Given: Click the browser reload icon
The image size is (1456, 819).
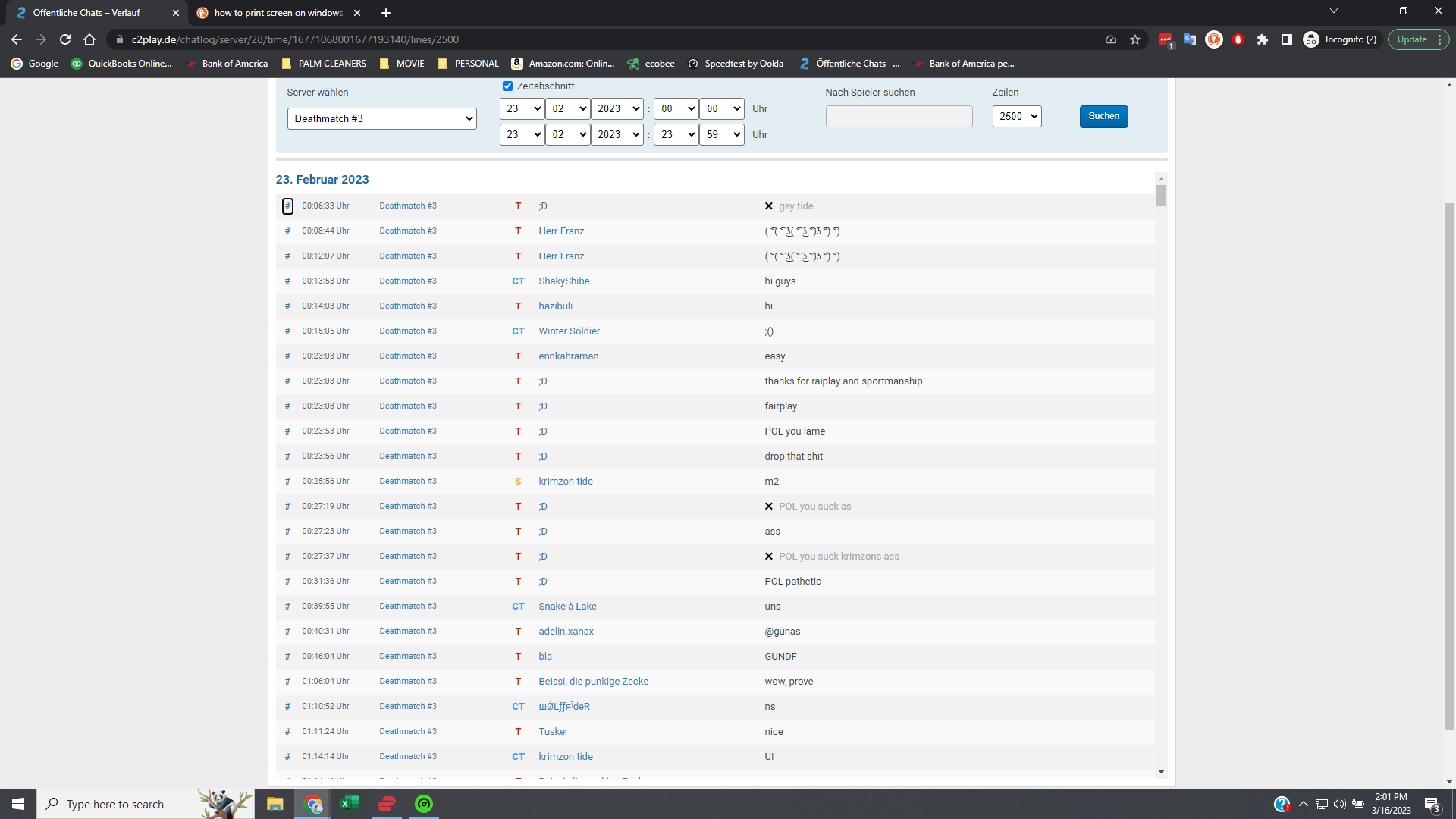Looking at the screenshot, I should coord(65,39).
